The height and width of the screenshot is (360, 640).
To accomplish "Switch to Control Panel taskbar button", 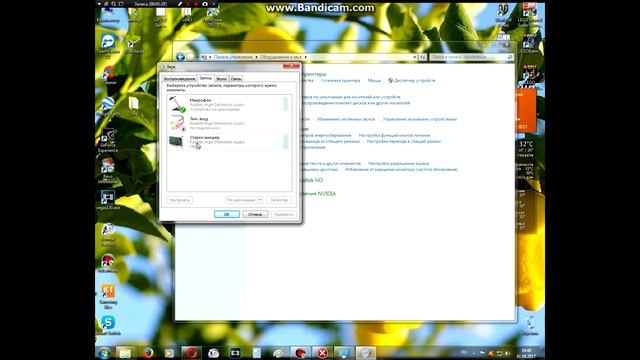I will 344,353.
